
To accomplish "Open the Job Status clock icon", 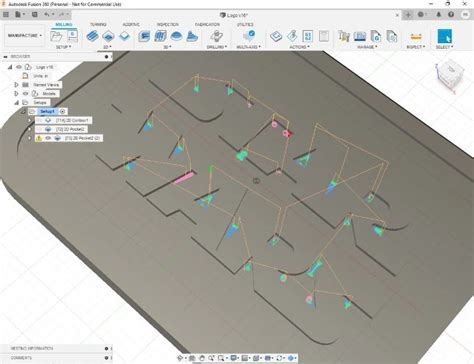I will click(421, 14).
